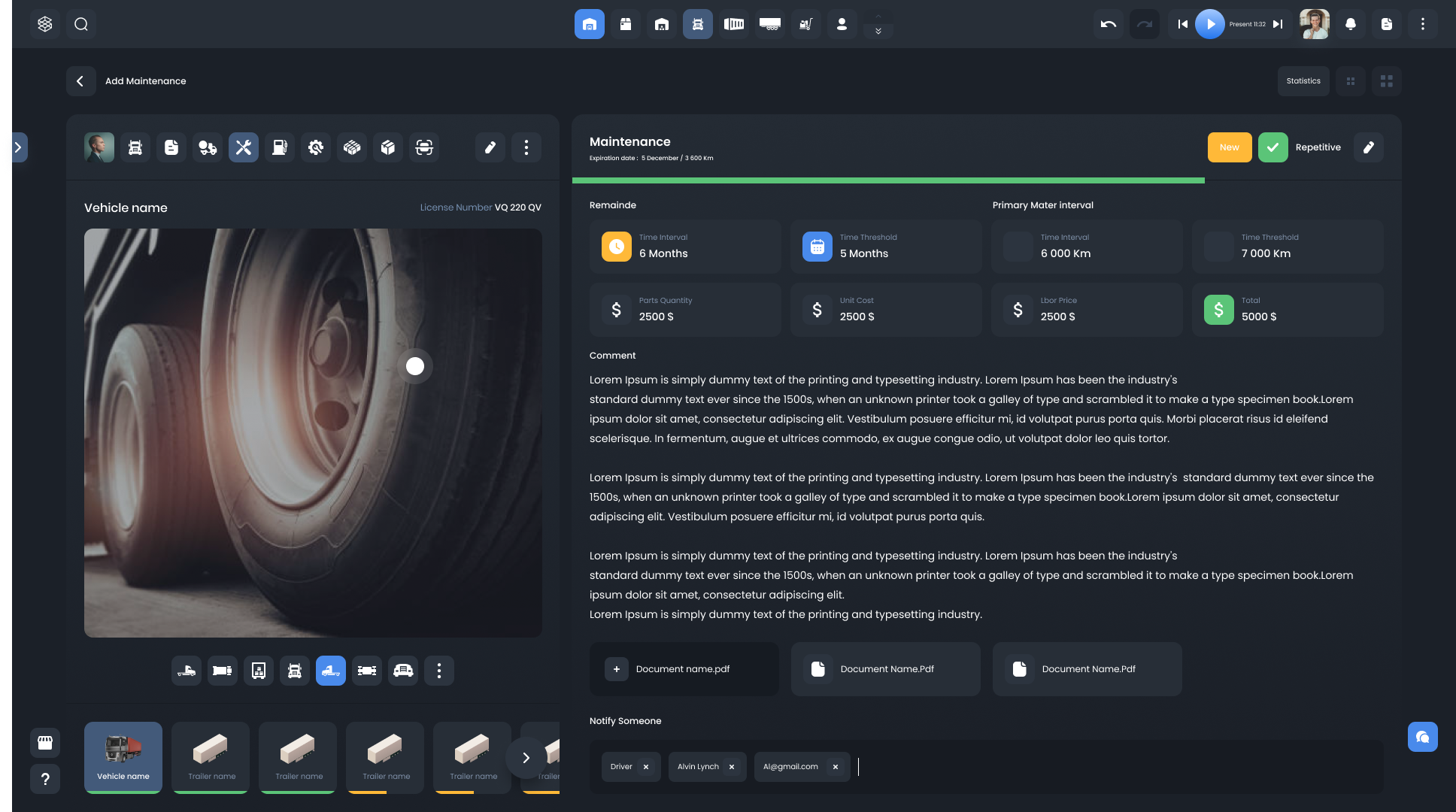Click the redo arrow
Screen dimensions: 1456x812
[1145, 24]
